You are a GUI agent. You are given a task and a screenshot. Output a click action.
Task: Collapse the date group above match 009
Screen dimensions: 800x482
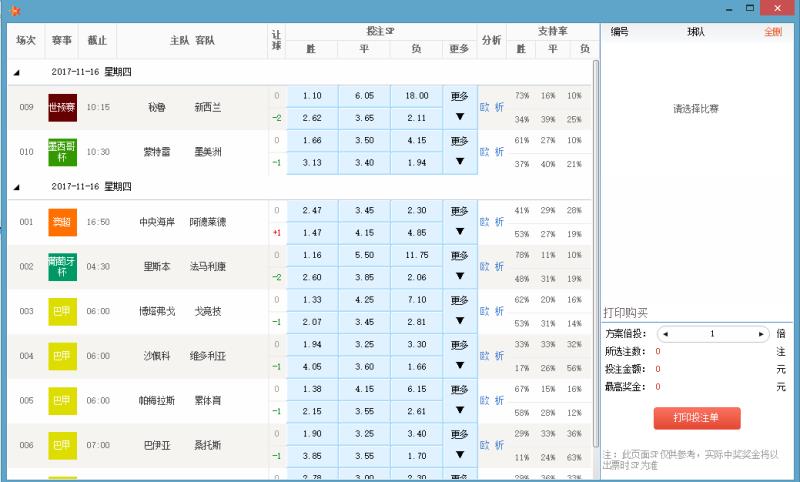click(16, 72)
